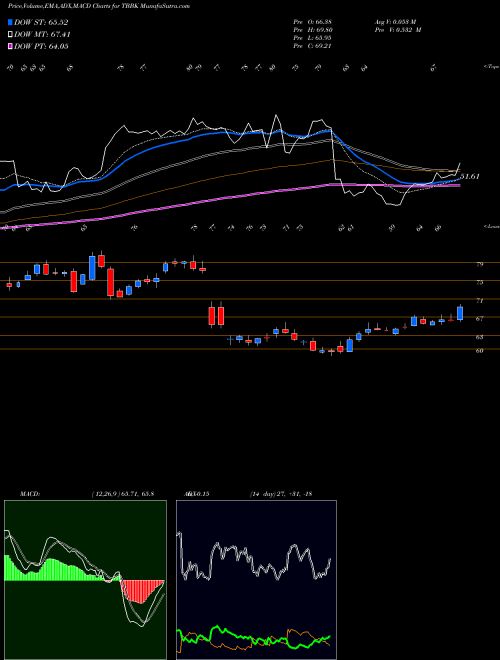
Task: Click the 67 price axis label
Action: [x=479, y=319]
